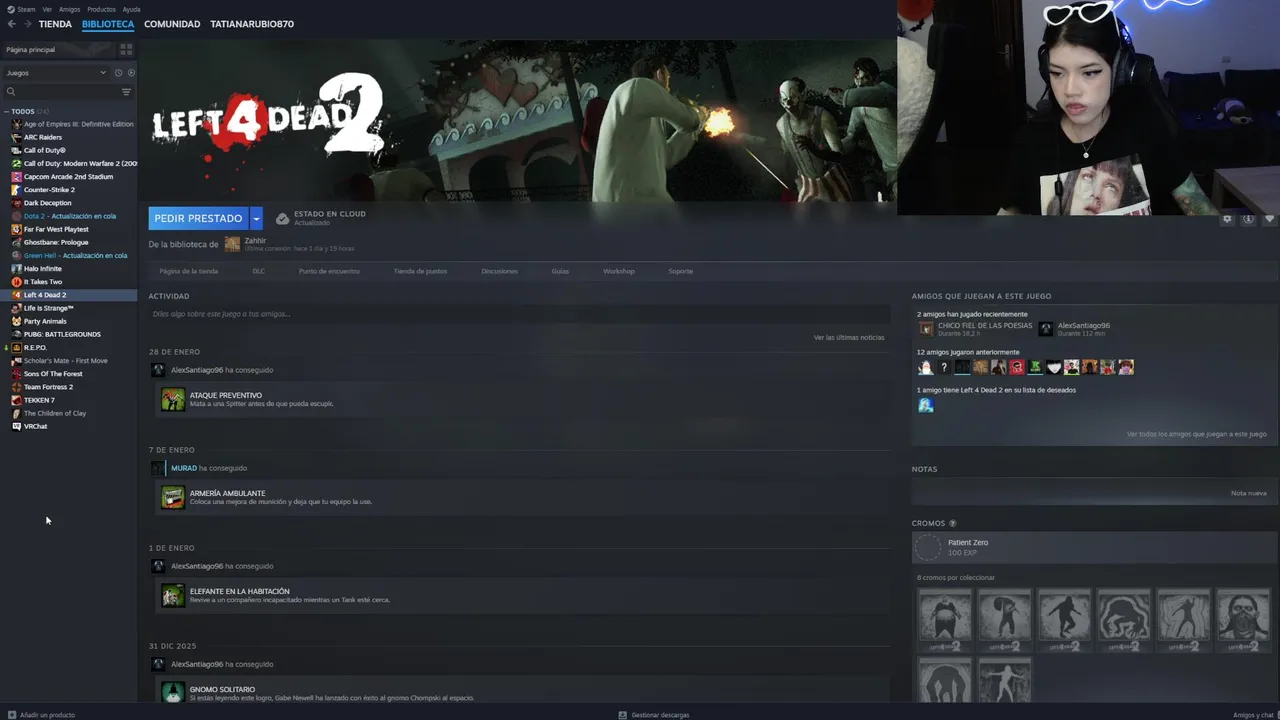The image size is (1280, 720).
Task: Click the PEDIR PRESTADO button
Action: (x=198, y=218)
